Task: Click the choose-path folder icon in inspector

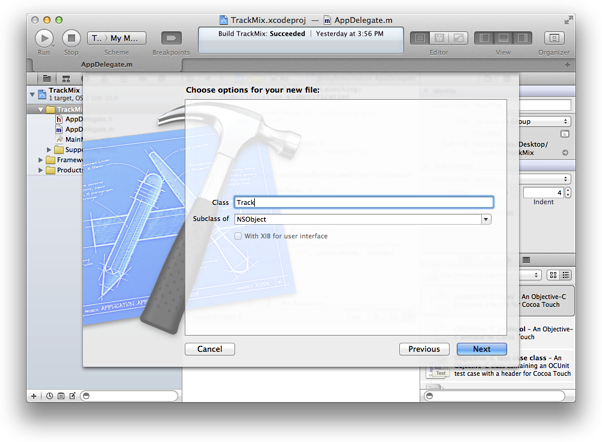Action: 564,134
